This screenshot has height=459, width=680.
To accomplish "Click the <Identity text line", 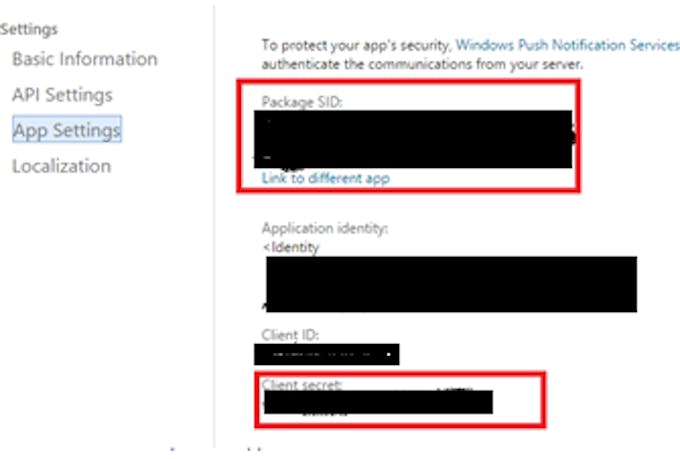I will point(291,247).
